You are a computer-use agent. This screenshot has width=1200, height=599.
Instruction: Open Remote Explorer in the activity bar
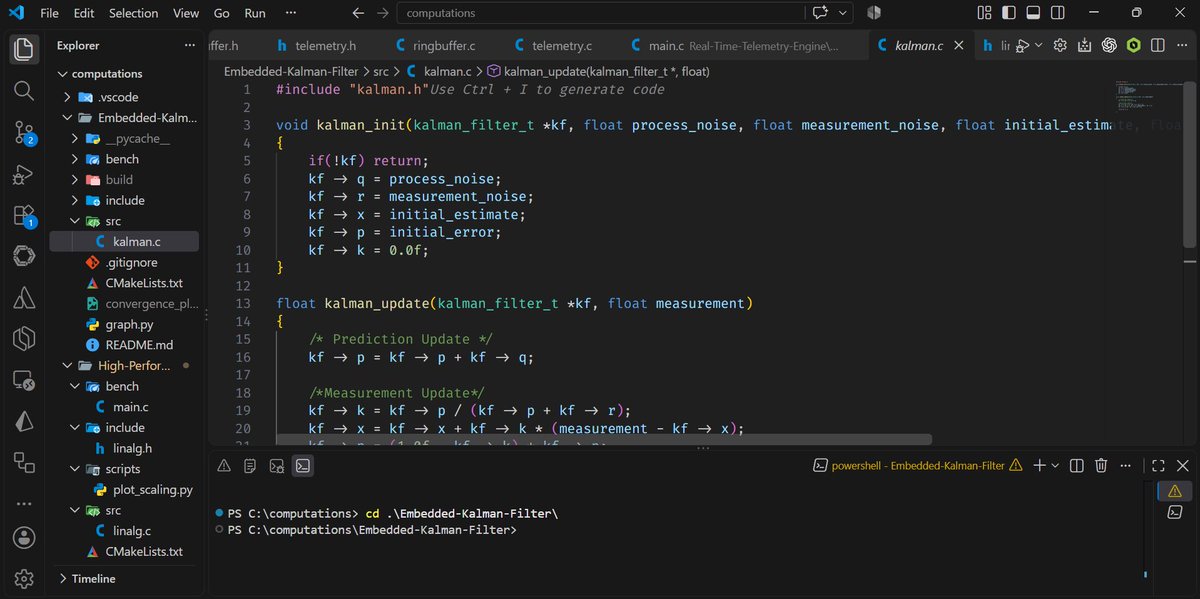point(25,380)
